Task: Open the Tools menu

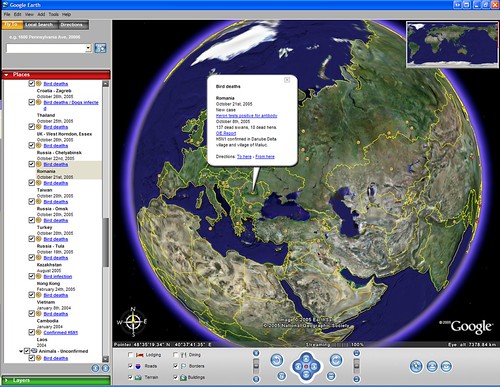Action: [53, 14]
